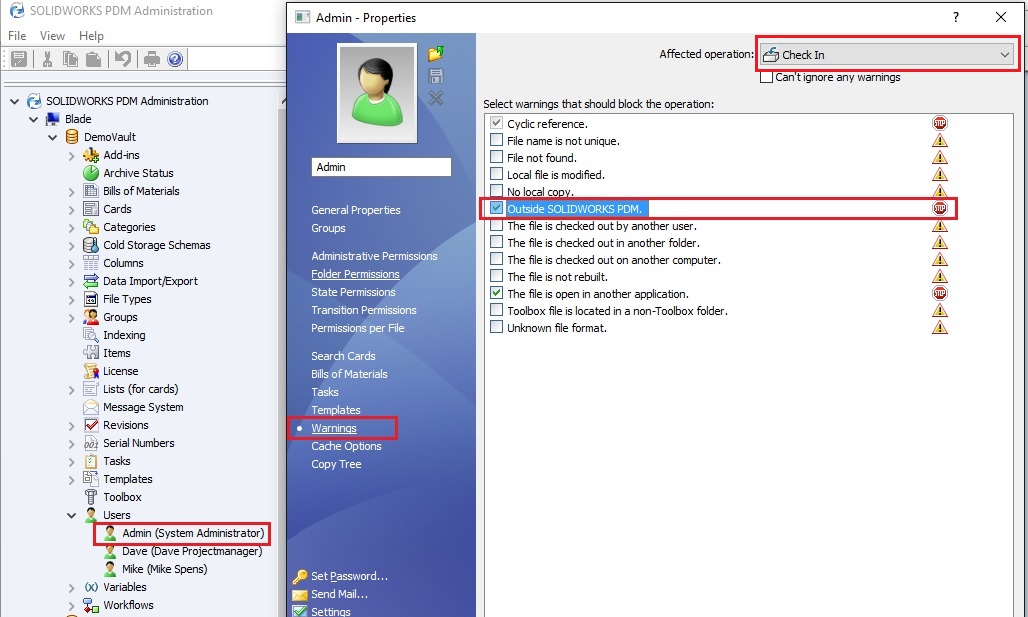Open the View menu
Image resolution: width=1028 pixels, height=617 pixels.
(x=52, y=36)
